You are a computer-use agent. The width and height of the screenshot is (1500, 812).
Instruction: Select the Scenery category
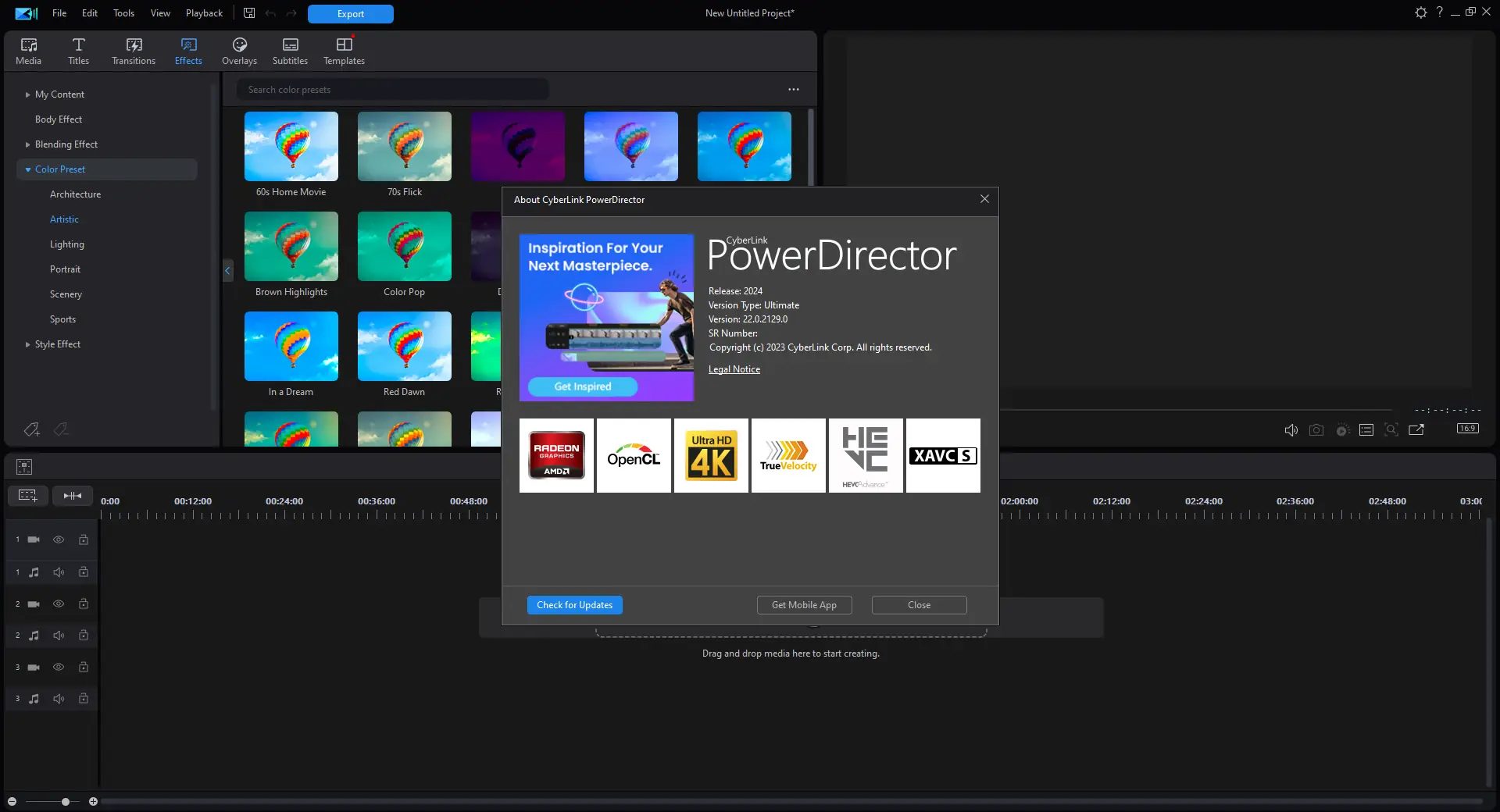click(x=66, y=294)
